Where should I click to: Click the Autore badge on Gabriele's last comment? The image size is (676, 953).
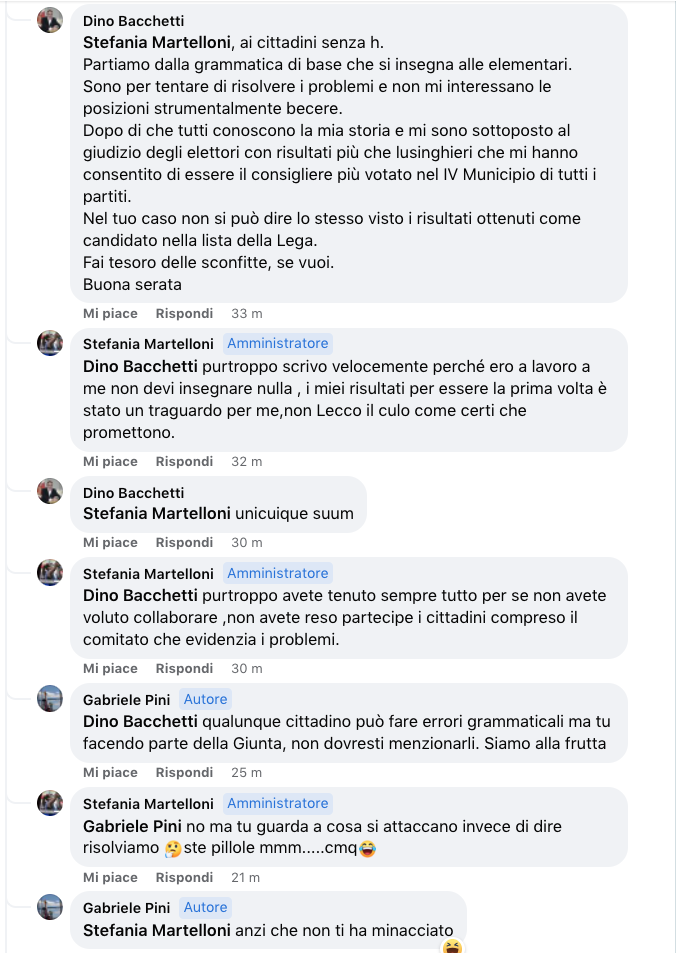[205, 907]
